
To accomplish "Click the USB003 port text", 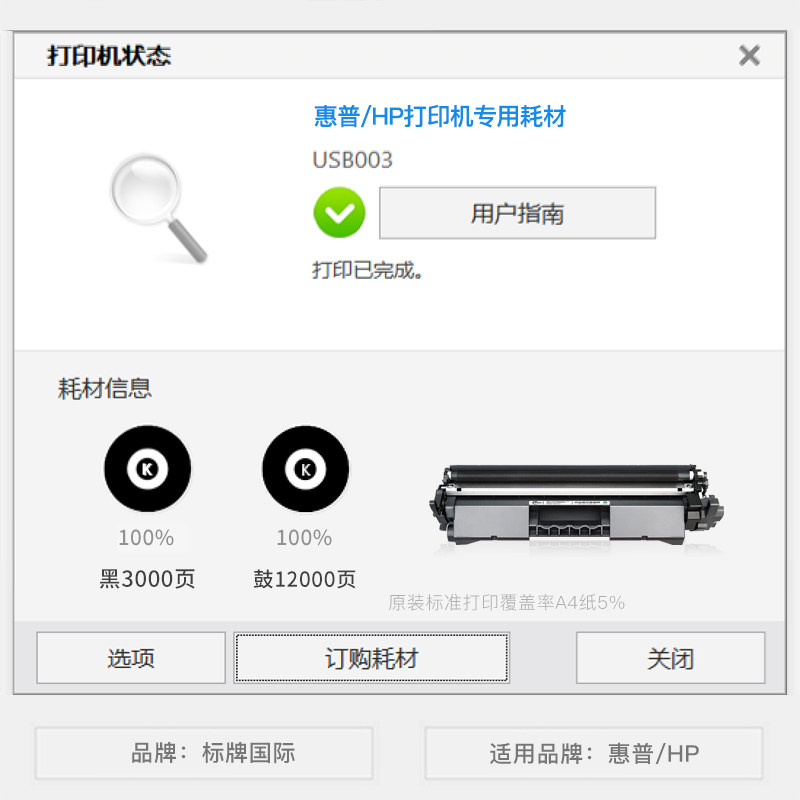I will tap(353, 160).
